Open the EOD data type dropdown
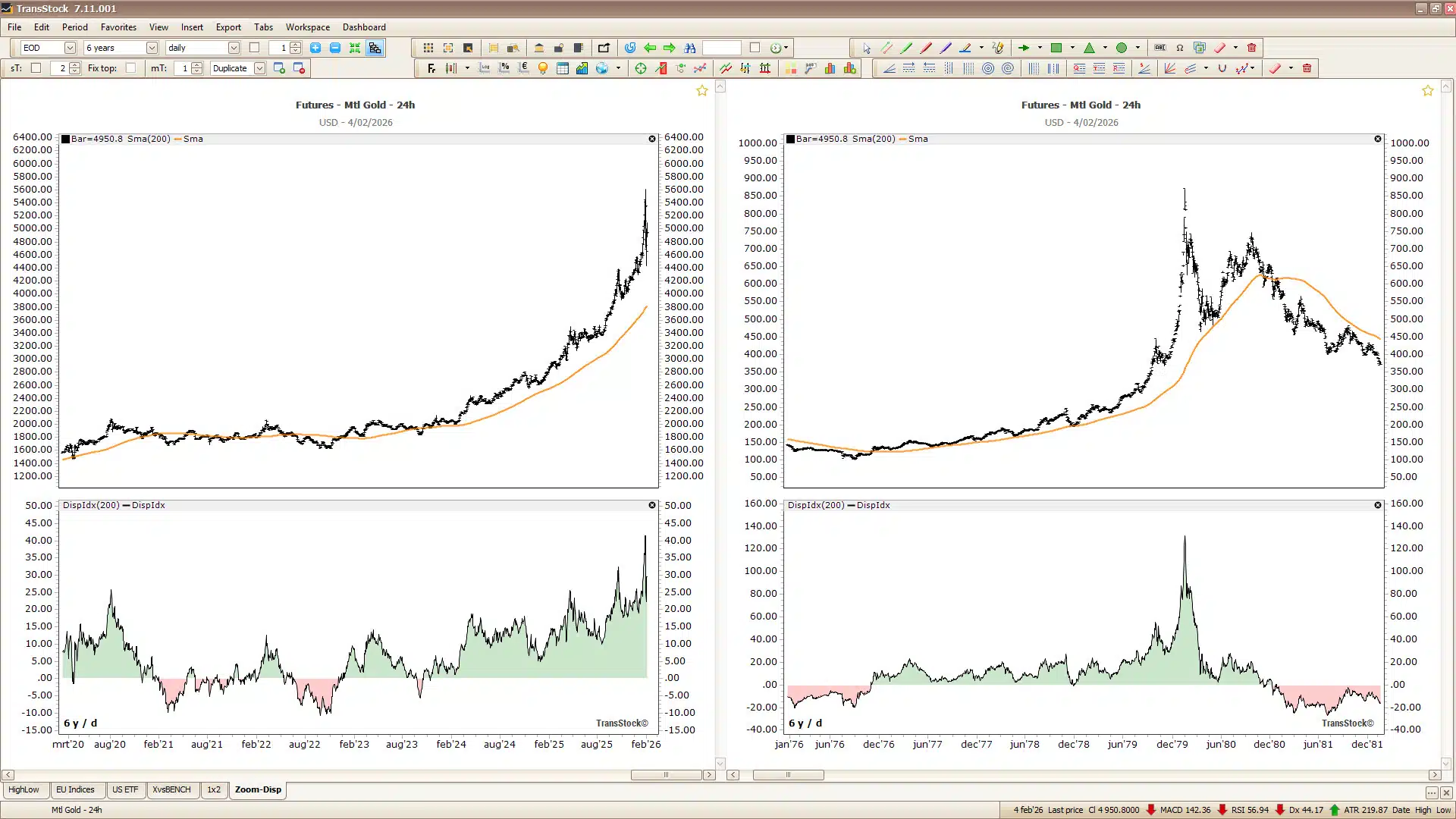The width and height of the screenshot is (1456, 819). tap(70, 48)
